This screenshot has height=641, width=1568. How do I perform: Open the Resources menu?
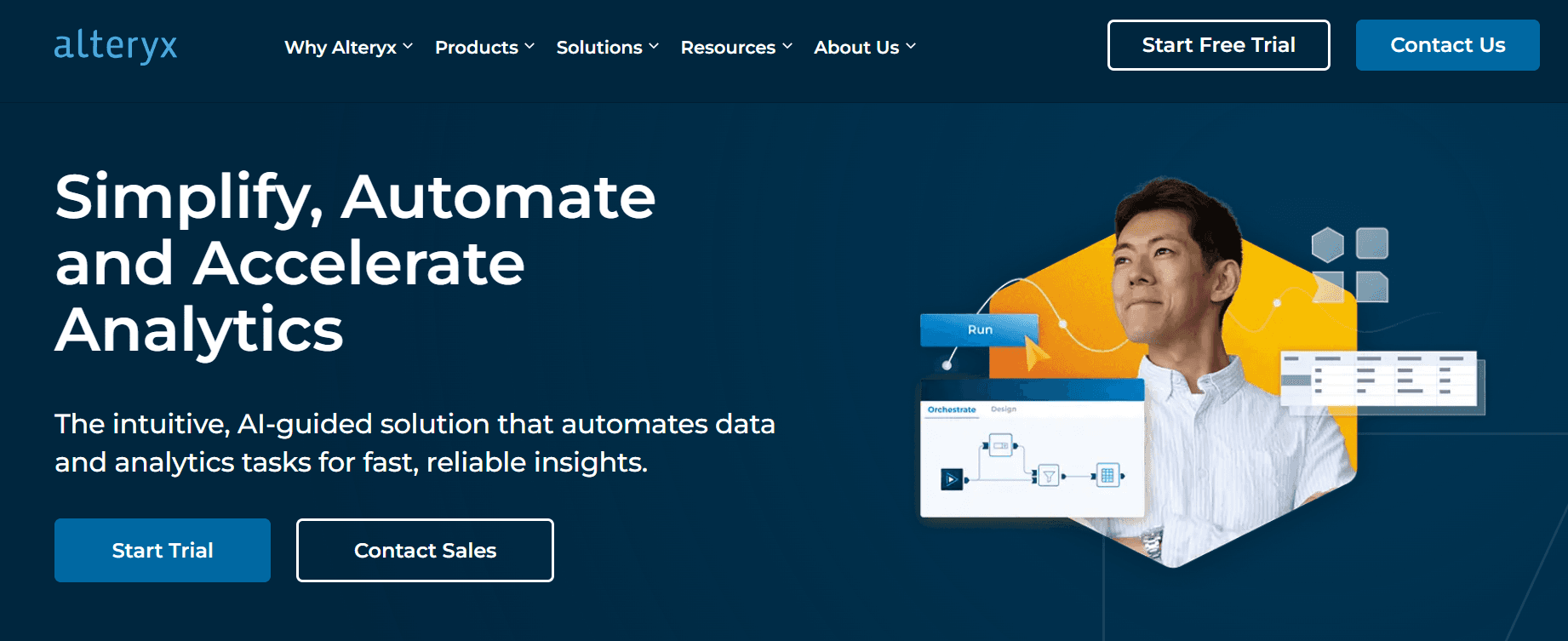click(x=737, y=47)
